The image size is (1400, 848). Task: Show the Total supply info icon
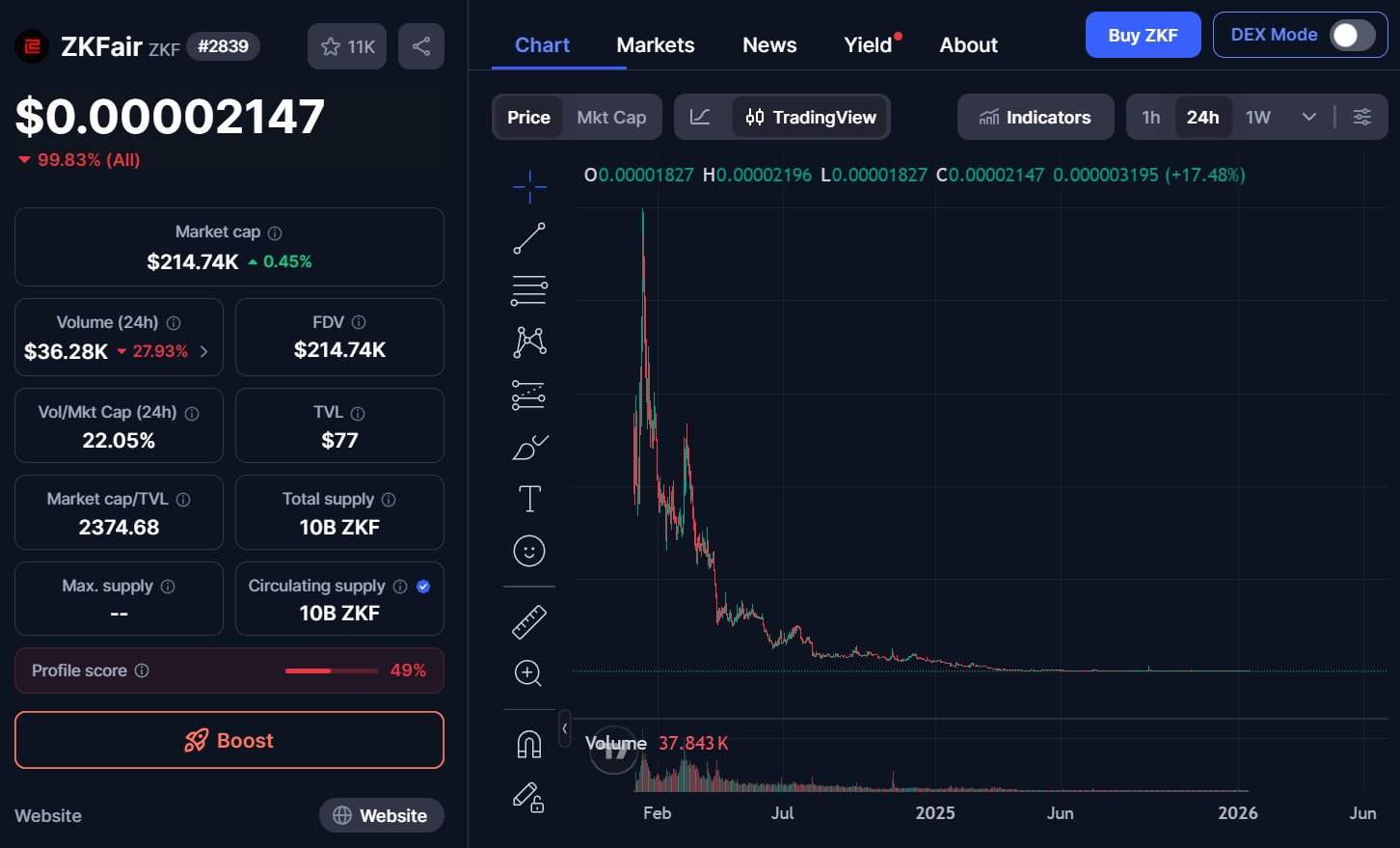coord(389,500)
